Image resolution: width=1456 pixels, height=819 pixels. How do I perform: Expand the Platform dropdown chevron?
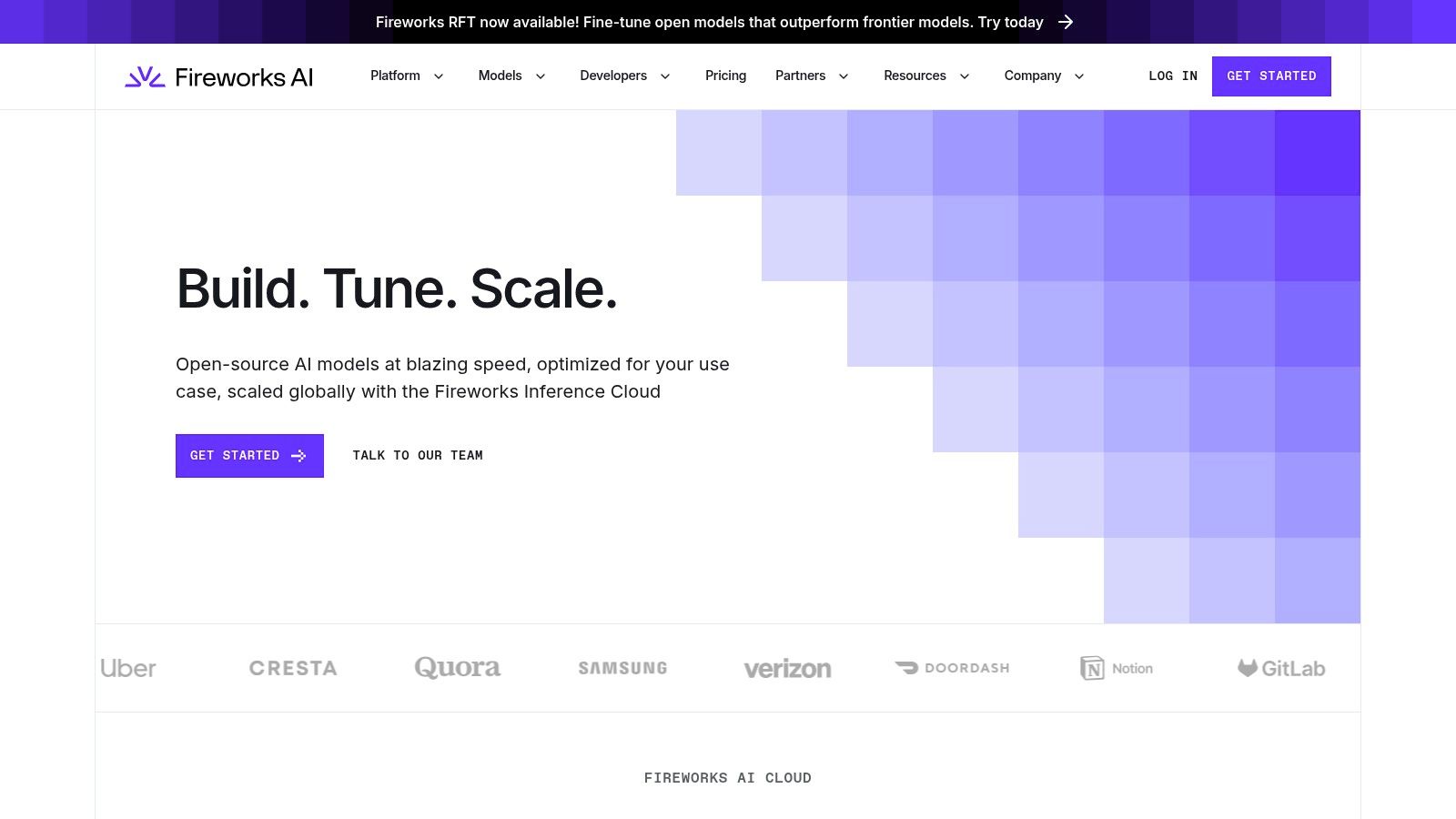coord(439,76)
